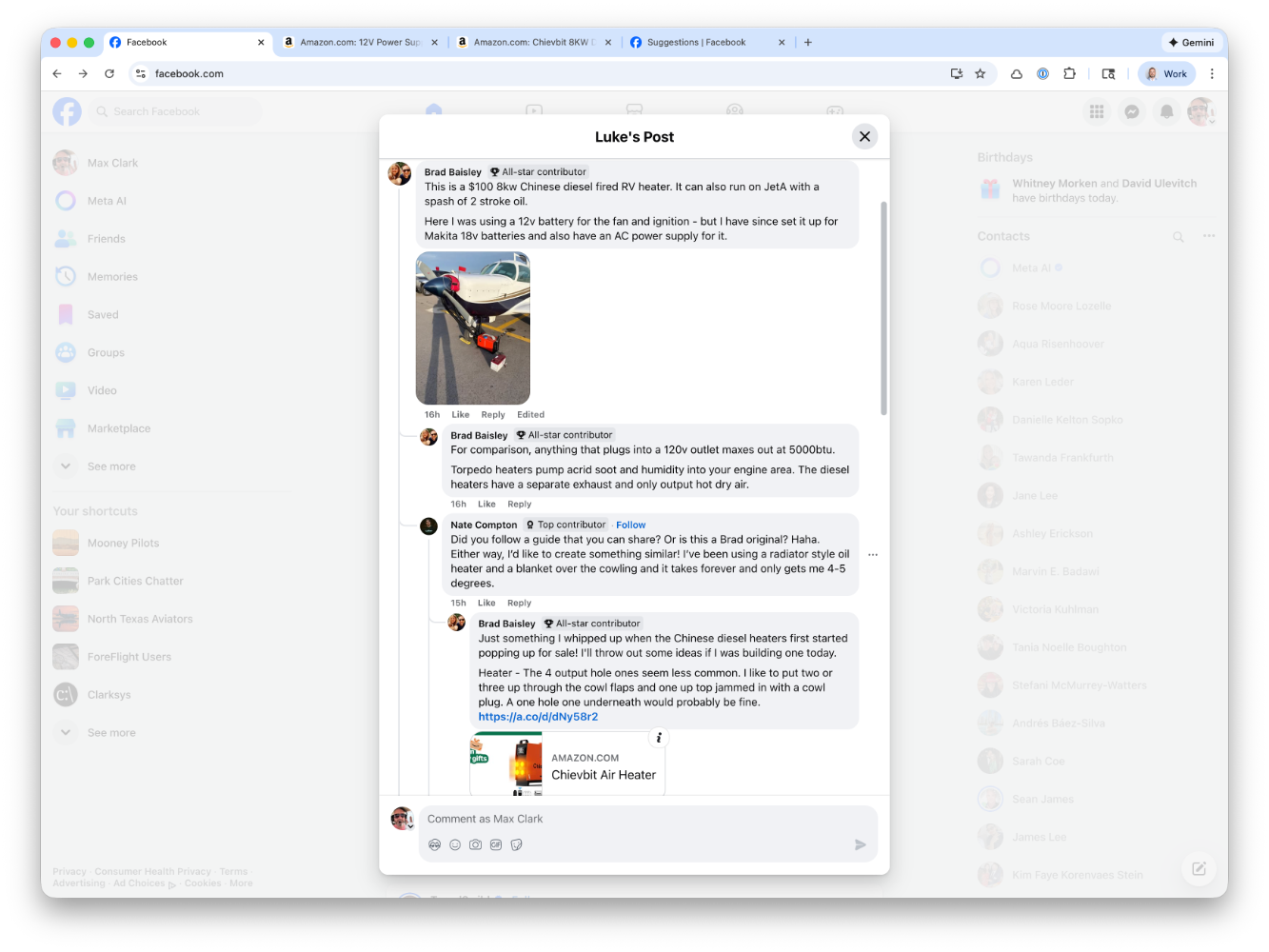
Task: Click the sticker icon in comment box
Action: click(x=517, y=844)
